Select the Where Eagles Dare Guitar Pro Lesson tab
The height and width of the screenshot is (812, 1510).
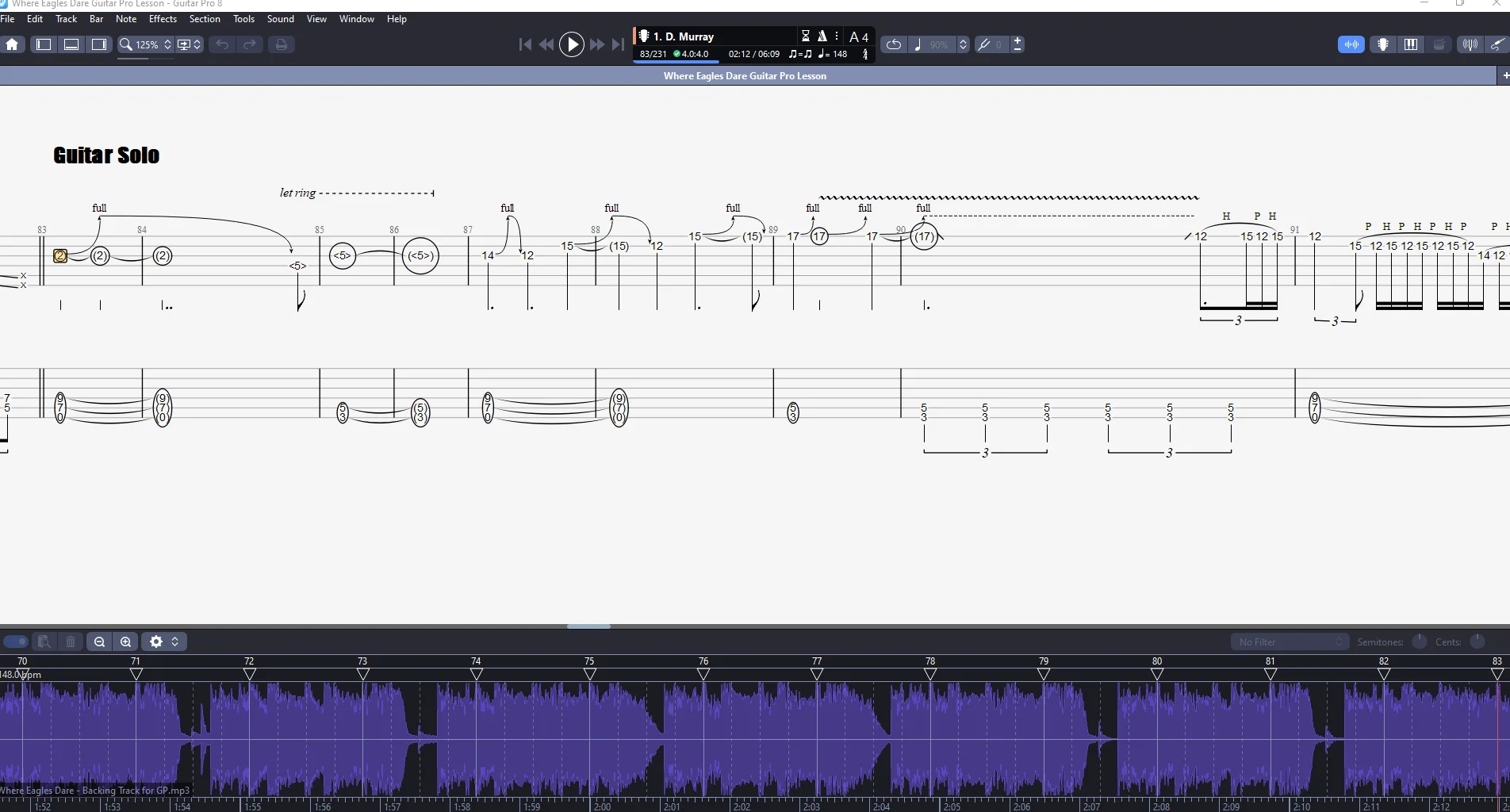[745, 76]
